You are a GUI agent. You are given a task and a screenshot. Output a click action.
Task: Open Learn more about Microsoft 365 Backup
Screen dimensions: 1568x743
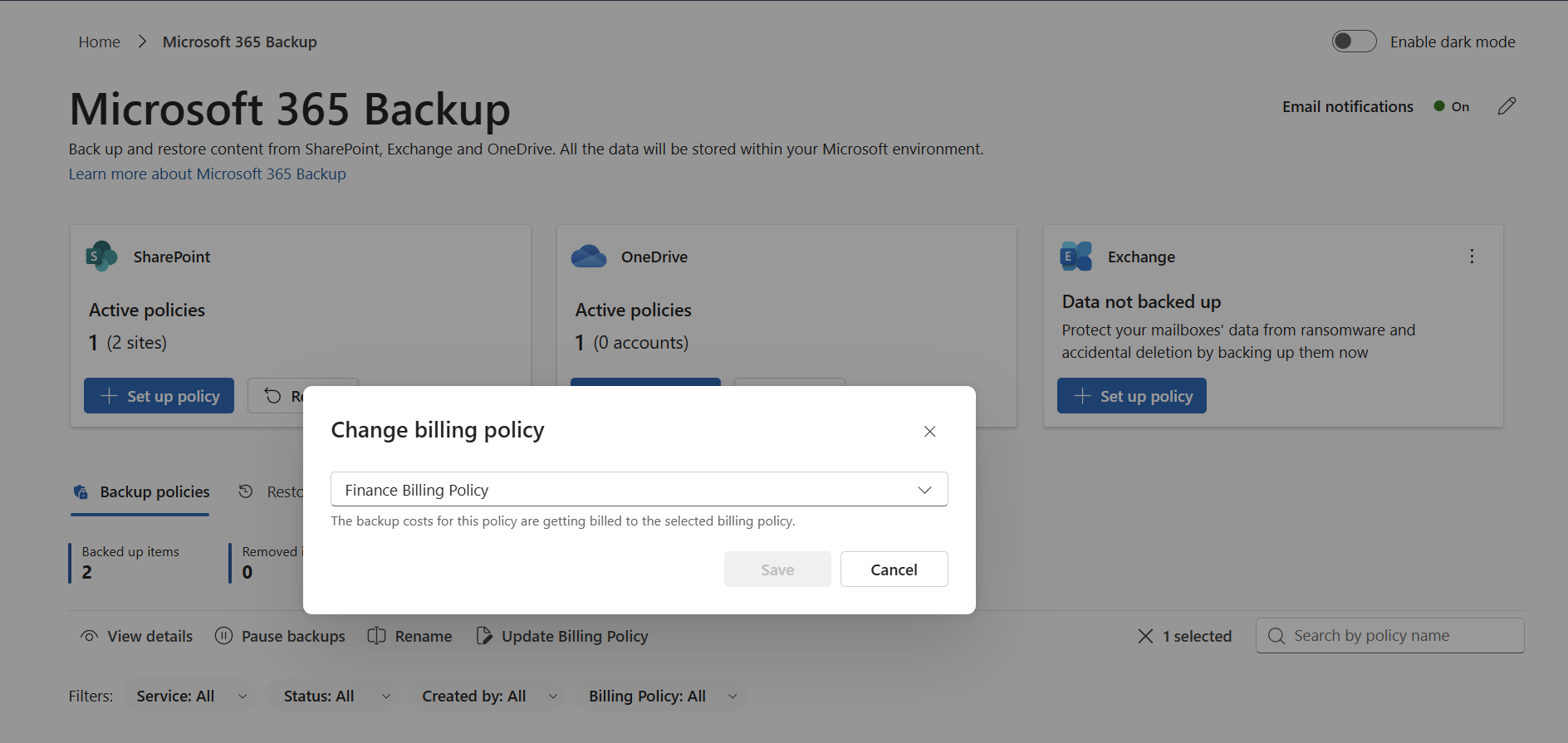pos(207,174)
